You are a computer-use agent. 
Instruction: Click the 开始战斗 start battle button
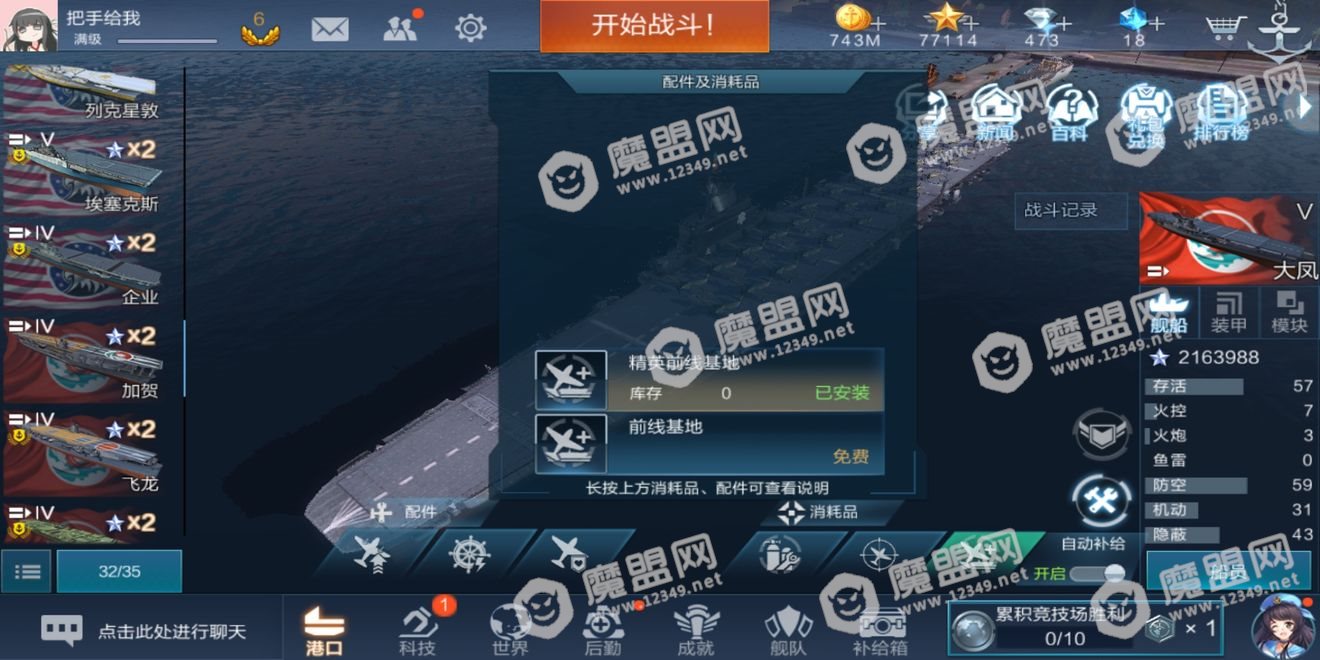(x=654, y=26)
